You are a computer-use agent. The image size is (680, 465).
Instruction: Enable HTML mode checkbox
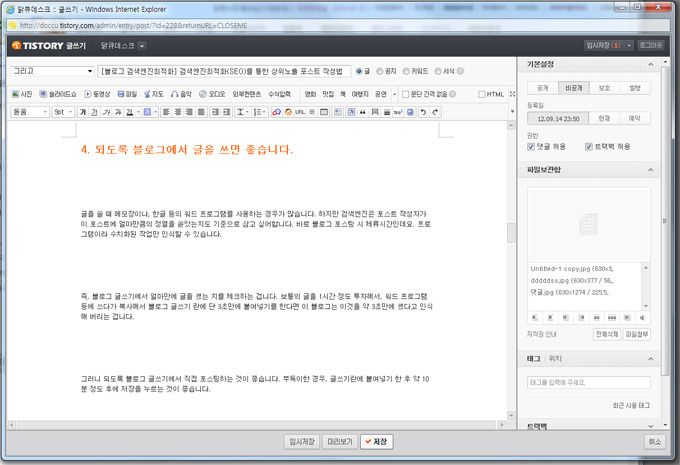click(481, 94)
